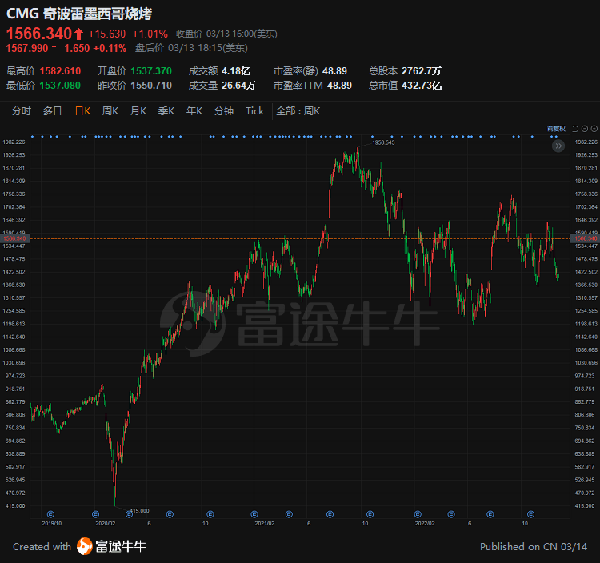This screenshot has height=563, width=600.
Task: Click the adjustment label at chart's top-right corner
Action: [x=584, y=129]
